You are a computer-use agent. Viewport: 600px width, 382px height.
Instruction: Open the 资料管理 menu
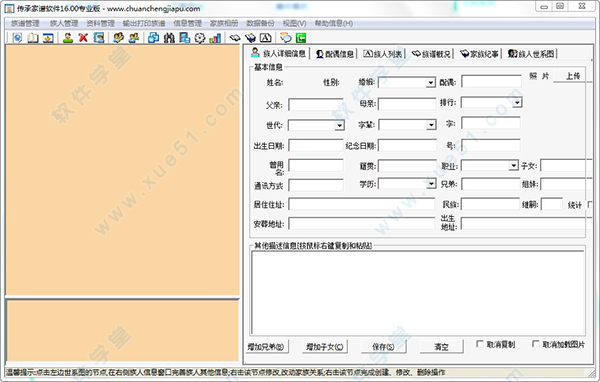point(101,23)
